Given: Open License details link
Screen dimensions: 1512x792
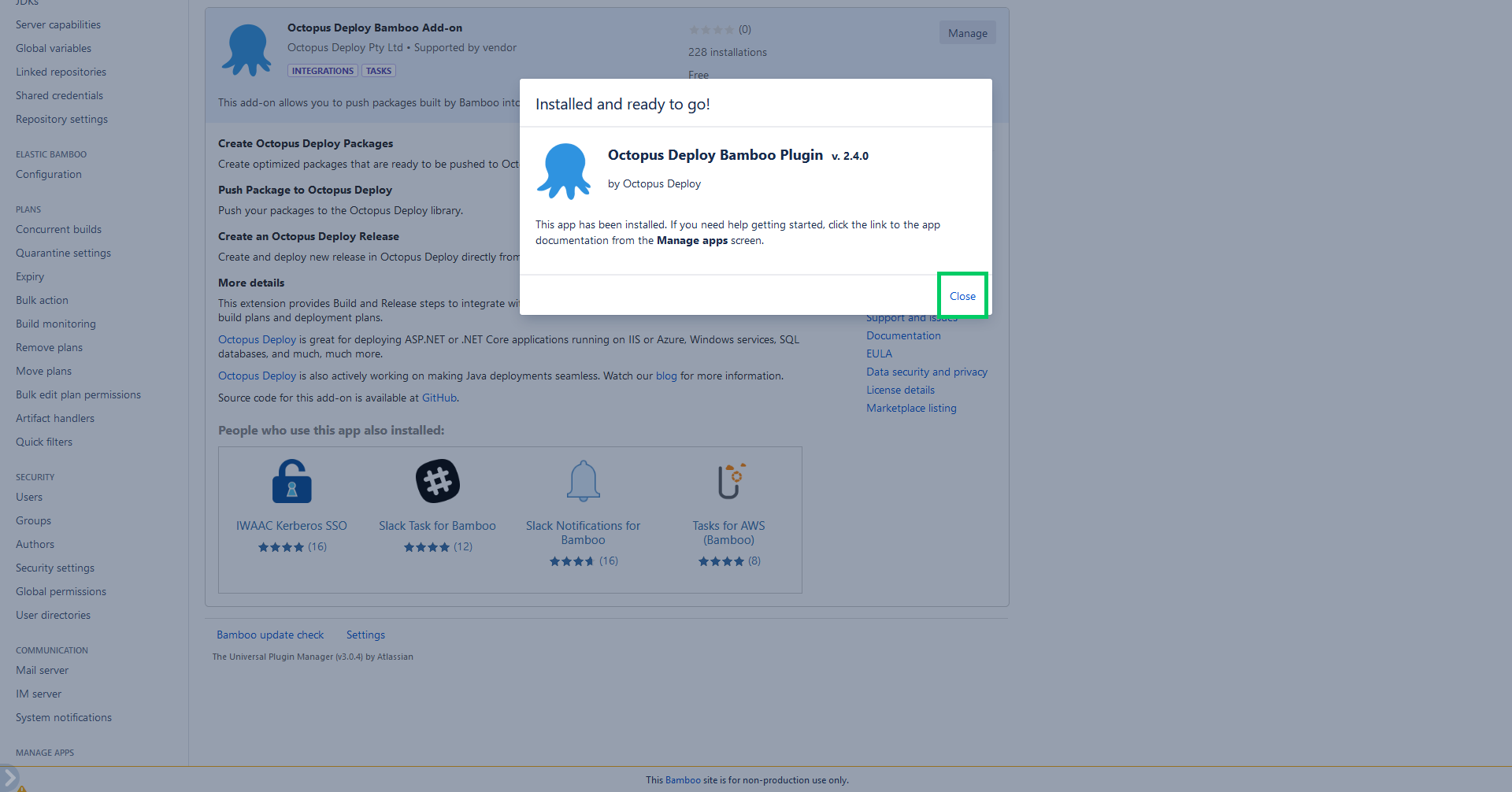Looking at the screenshot, I should pos(900,390).
